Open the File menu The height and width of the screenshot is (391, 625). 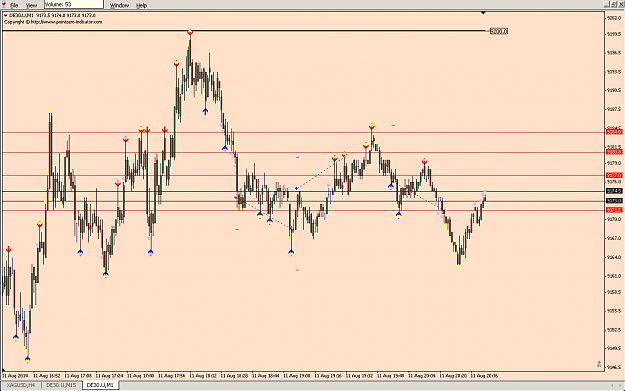[14, 5]
